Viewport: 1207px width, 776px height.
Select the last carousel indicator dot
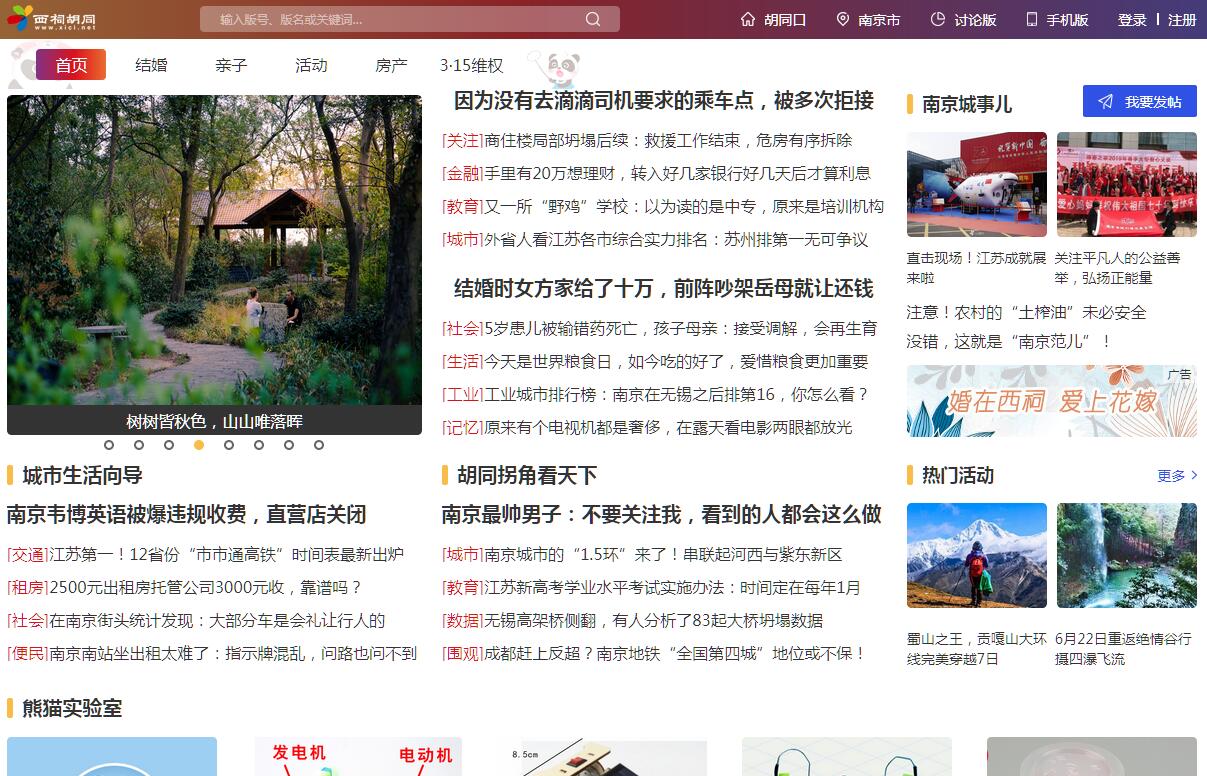point(319,445)
